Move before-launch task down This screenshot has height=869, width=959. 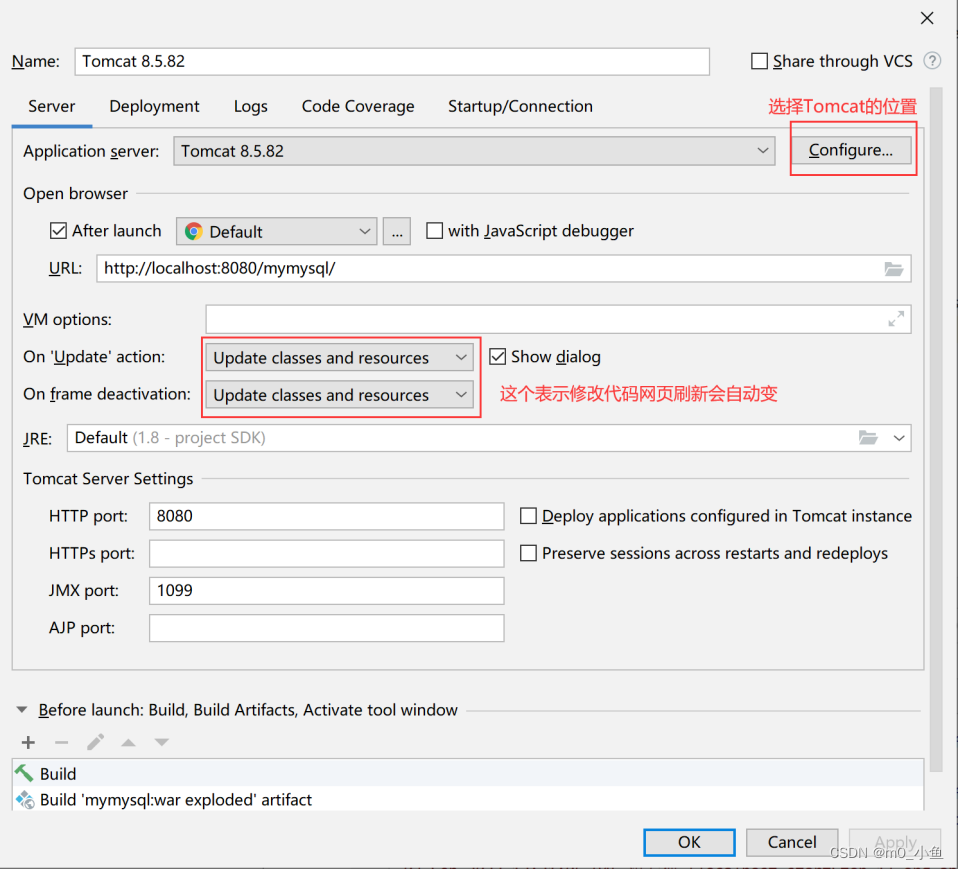coord(161,742)
